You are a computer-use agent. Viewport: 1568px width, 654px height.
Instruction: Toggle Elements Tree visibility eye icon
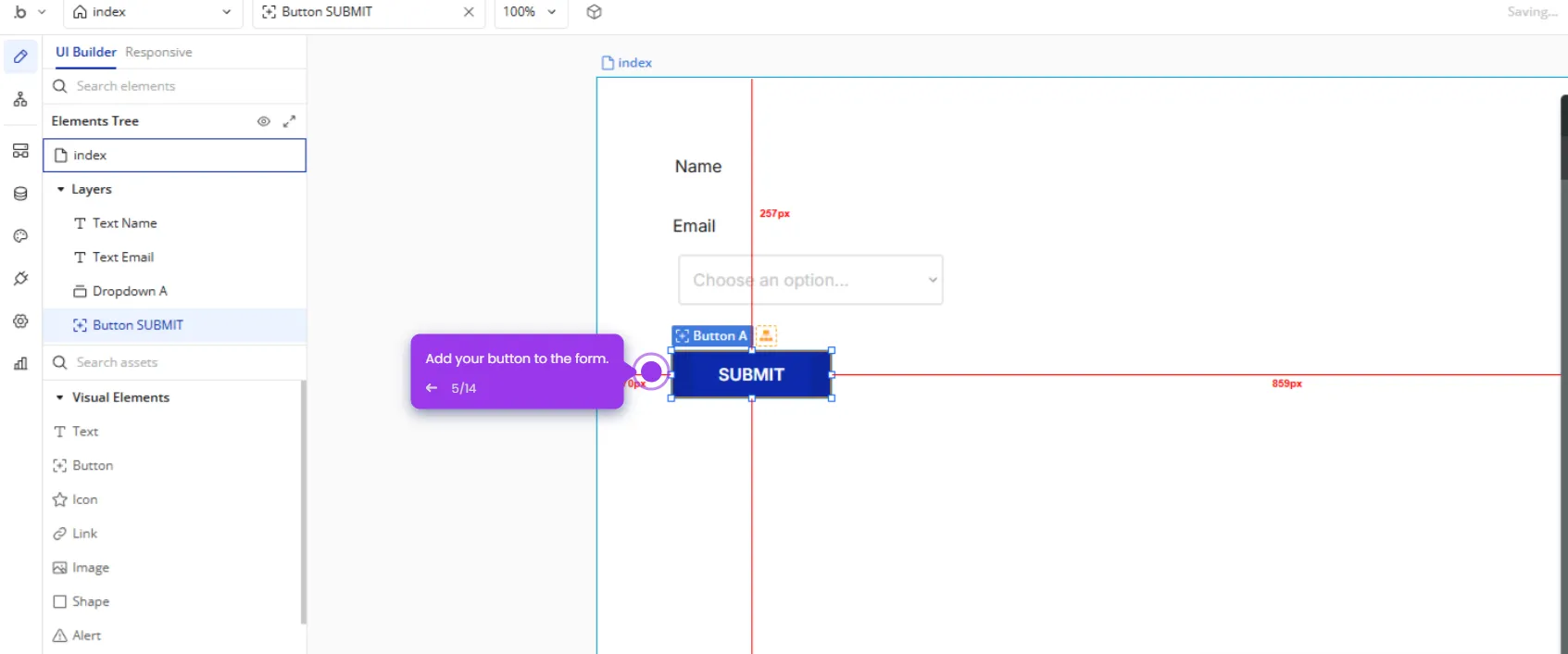(x=264, y=121)
